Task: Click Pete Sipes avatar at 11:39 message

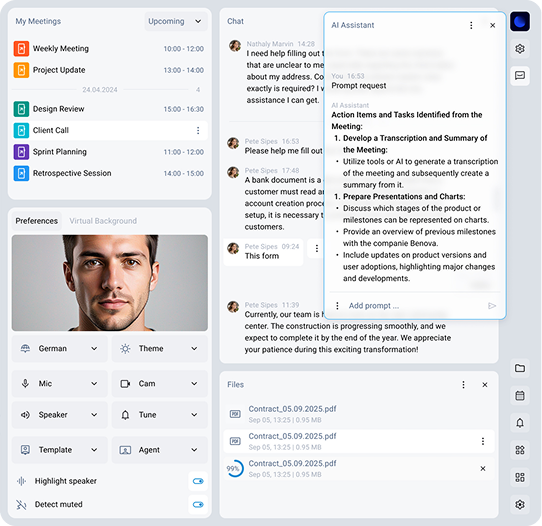Action: [x=233, y=306]
